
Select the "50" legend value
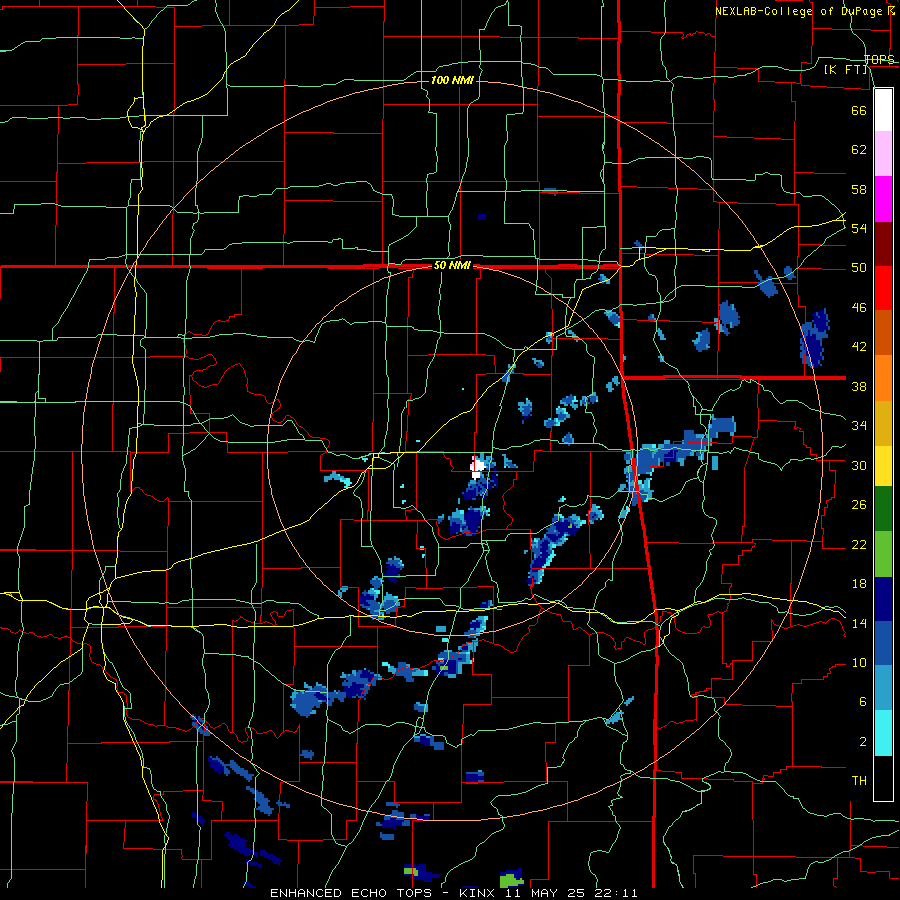point(859,268)
